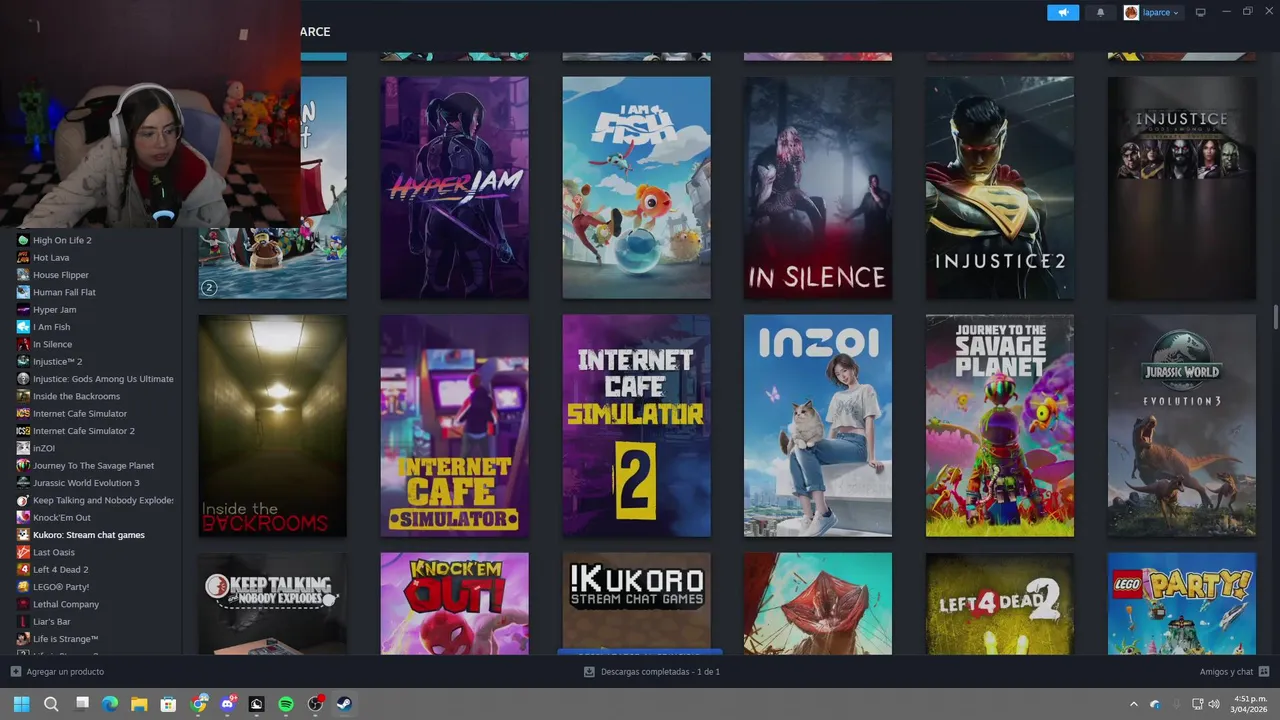The width and height of the screenshot is (1280, 720).
Task: Select LEGO® Party! in the sidebar
Action: coord(61,587)
